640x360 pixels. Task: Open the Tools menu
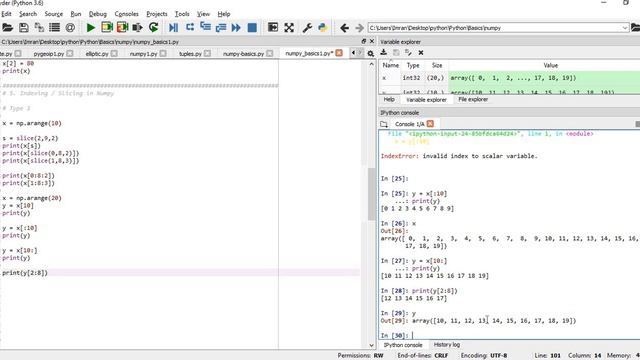(182, 14)
